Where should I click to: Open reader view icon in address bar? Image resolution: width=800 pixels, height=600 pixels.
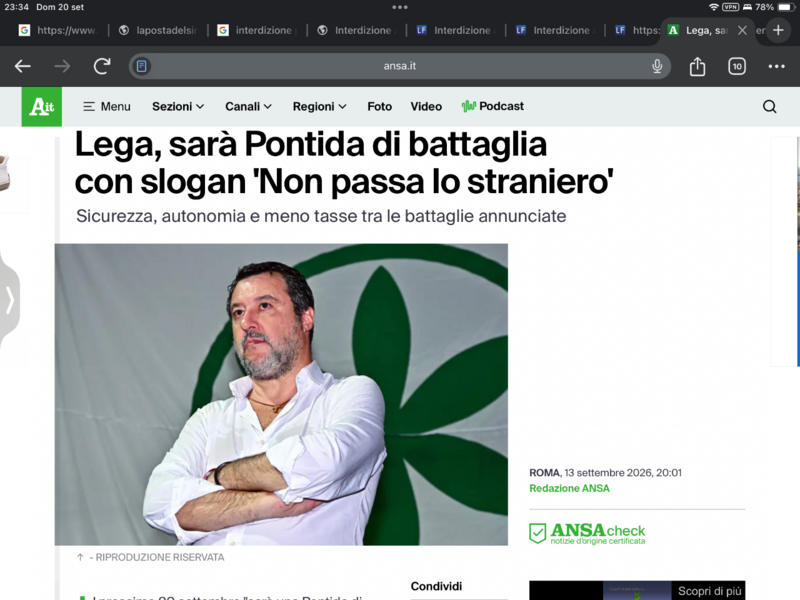[x=142, y=66]
